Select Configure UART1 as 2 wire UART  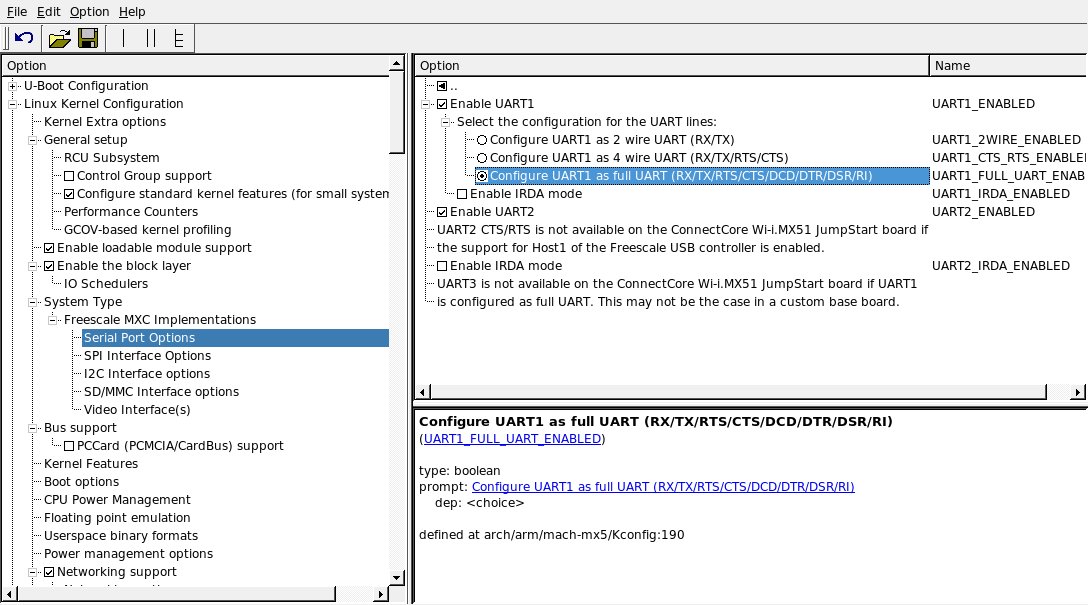482,140
